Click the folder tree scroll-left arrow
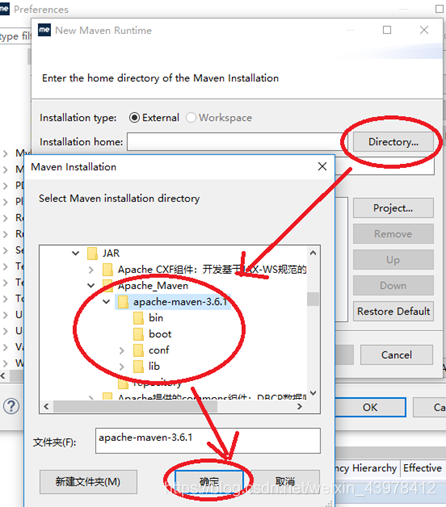The image size is (446, 507). tap(46, 406)
